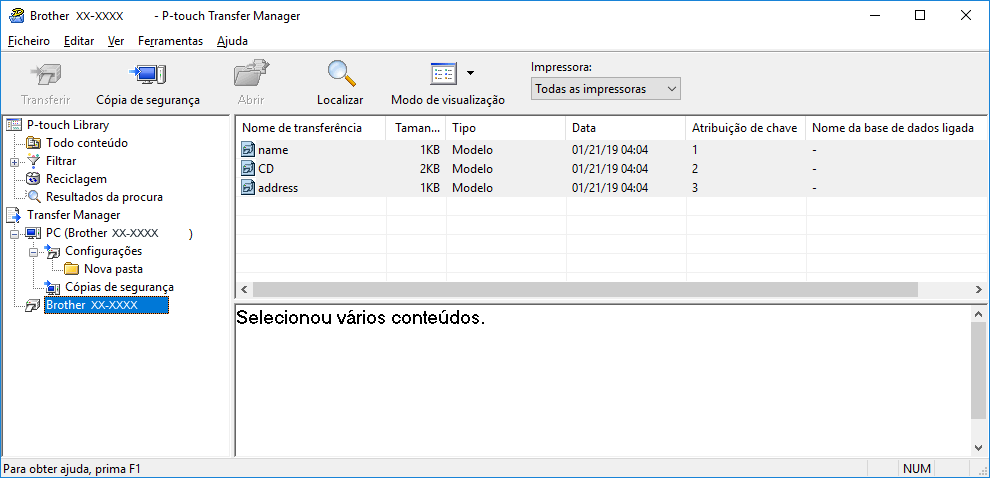Click the Brother XX-XXXX printer icon
This screenshot has height=478, width=990.
[33, 306]
